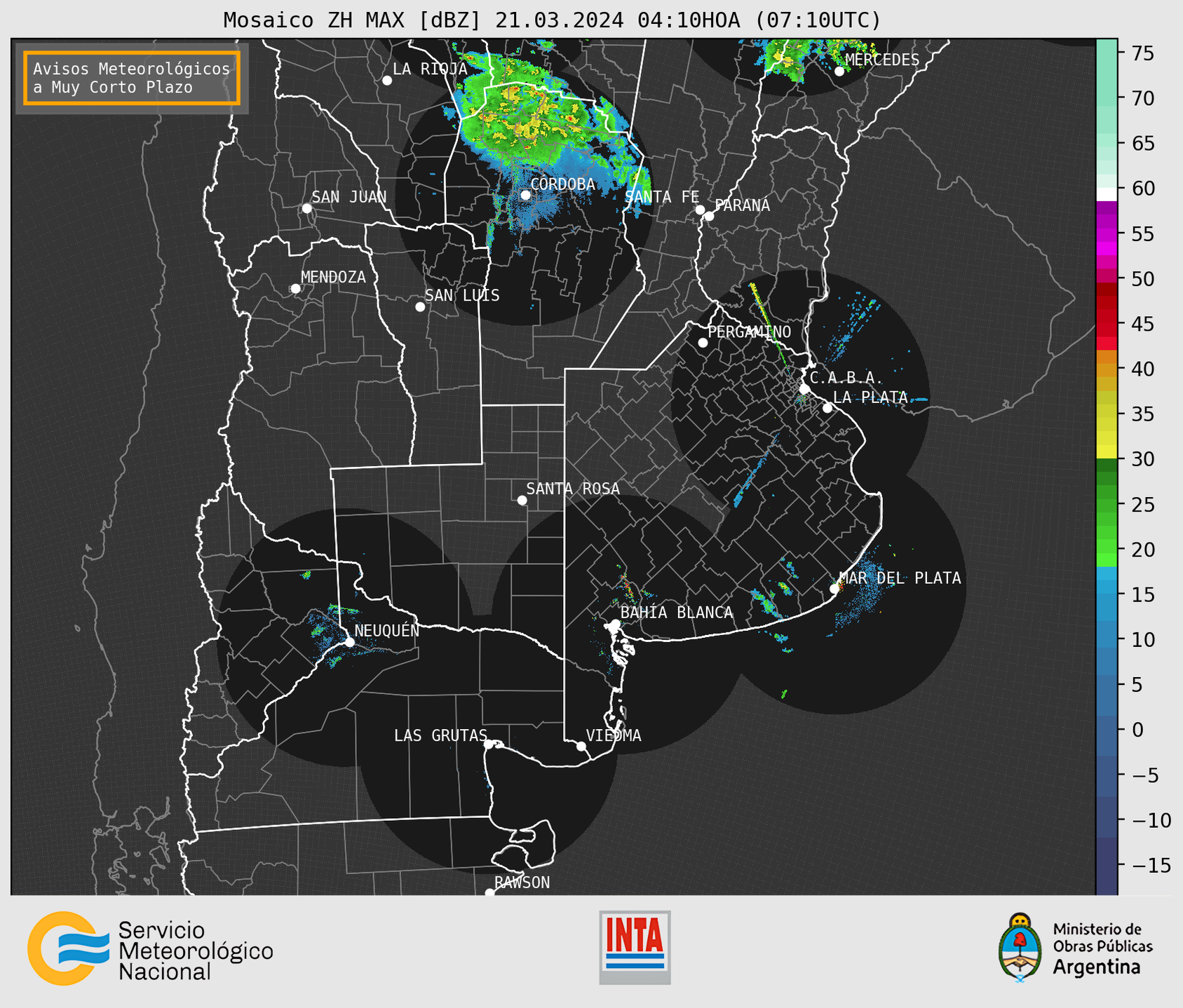Image resolution: width=1183 pixels, height=1008 pixels.
Task: Click the Avisos Meteorológicos a Muy Corto Plazo box
Action: click(x=132, y=78)
